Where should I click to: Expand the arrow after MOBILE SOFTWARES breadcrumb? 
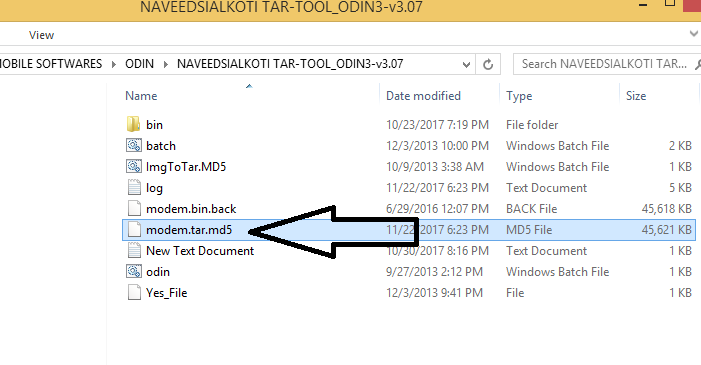pos(114,64)
